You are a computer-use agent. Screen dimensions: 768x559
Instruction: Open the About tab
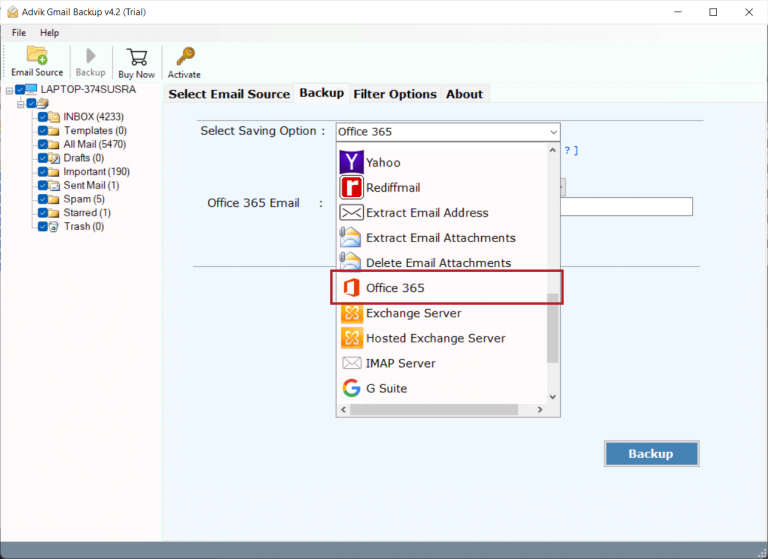[464, 94]
